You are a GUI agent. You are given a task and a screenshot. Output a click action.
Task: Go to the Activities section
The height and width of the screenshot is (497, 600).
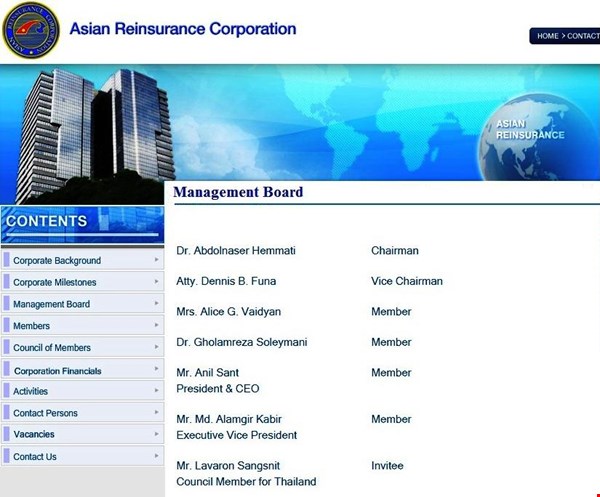(x=83, y=391)
